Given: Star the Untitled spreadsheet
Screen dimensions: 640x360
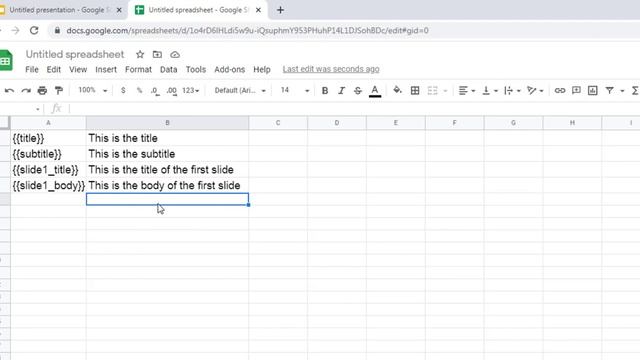Looking at the screenshot, I should coord(140,54).
